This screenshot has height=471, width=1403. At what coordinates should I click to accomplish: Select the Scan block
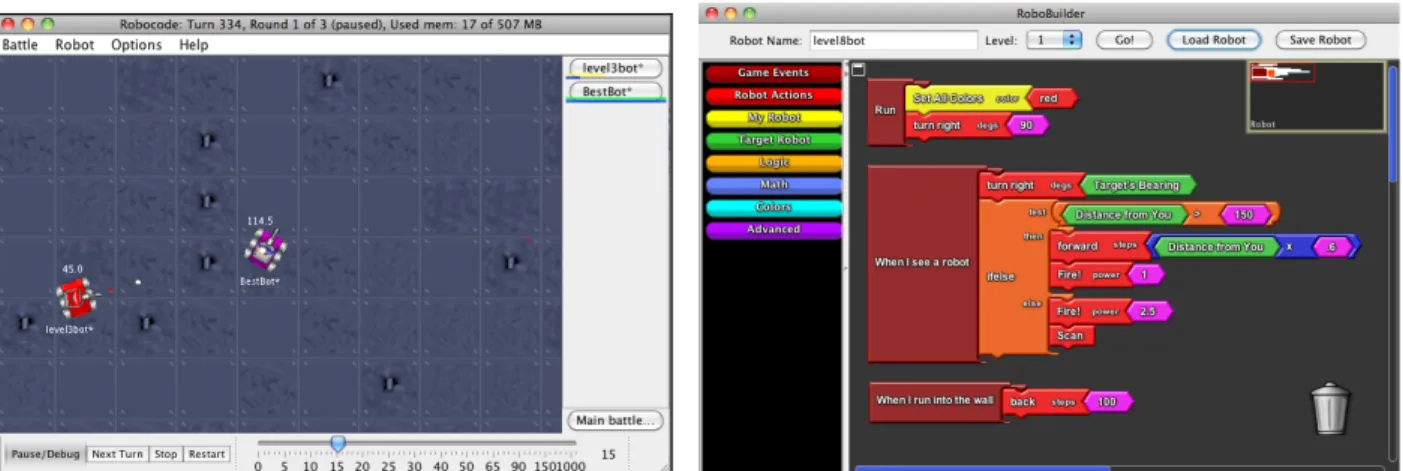1071,336
